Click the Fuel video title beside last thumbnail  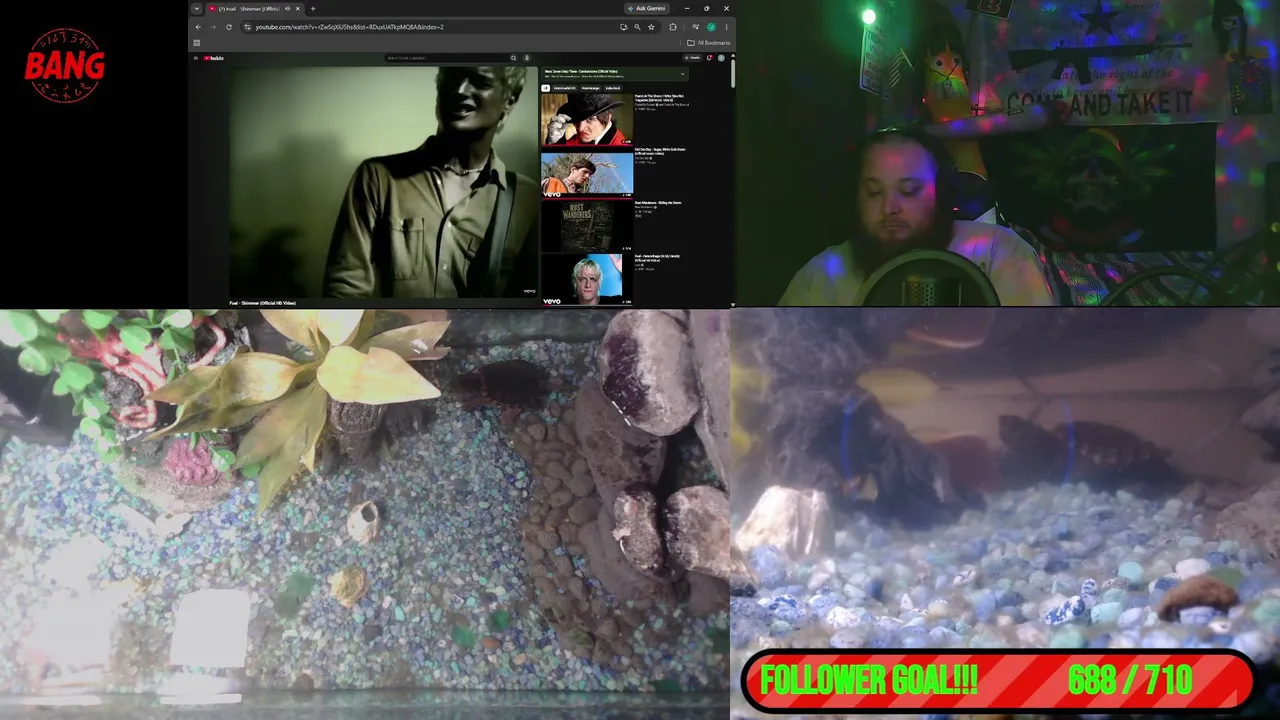658,258
